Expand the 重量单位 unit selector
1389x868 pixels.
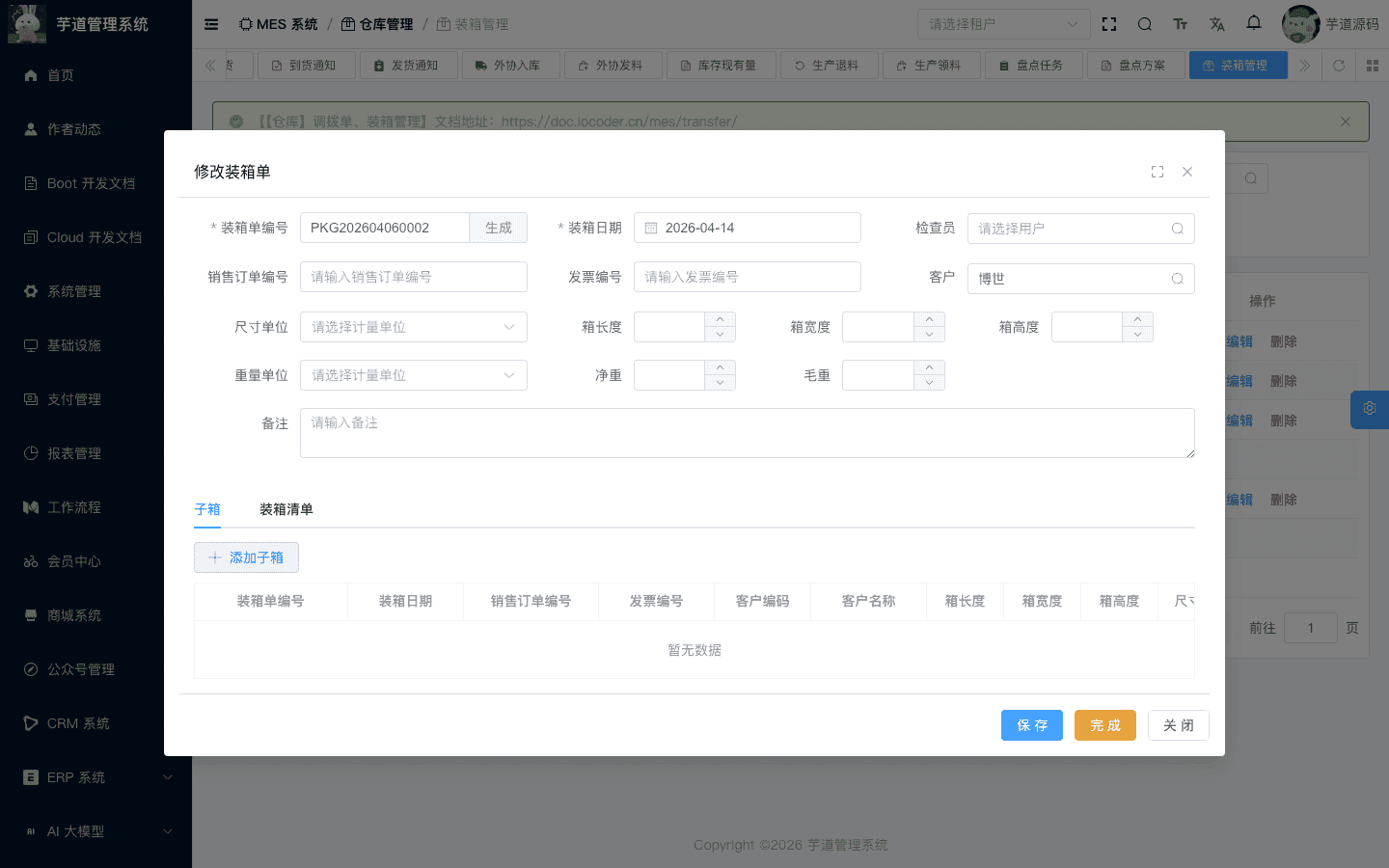coord(413,375)
